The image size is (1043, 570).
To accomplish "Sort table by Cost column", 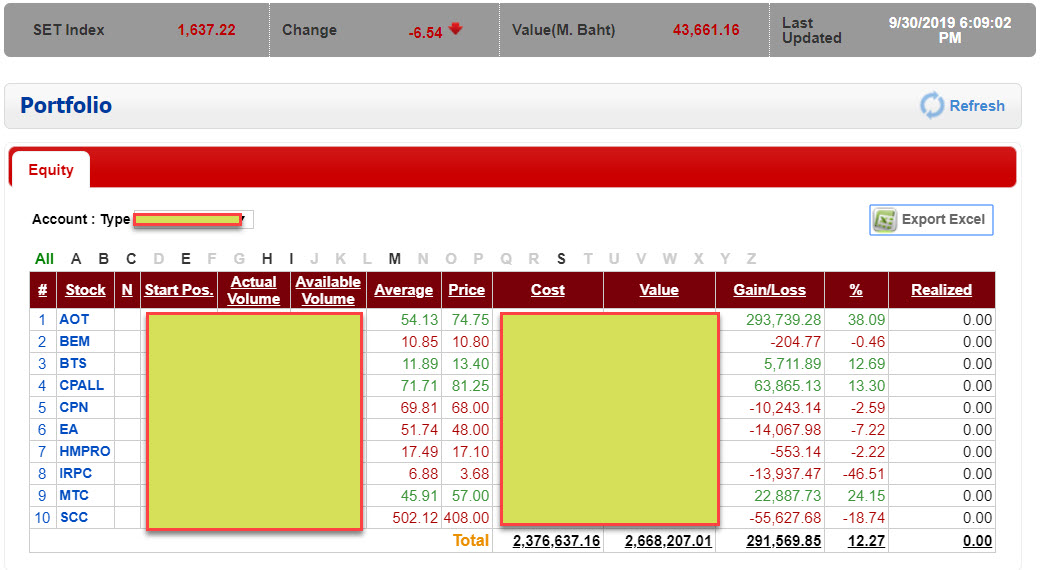I will tap(547, 290).
